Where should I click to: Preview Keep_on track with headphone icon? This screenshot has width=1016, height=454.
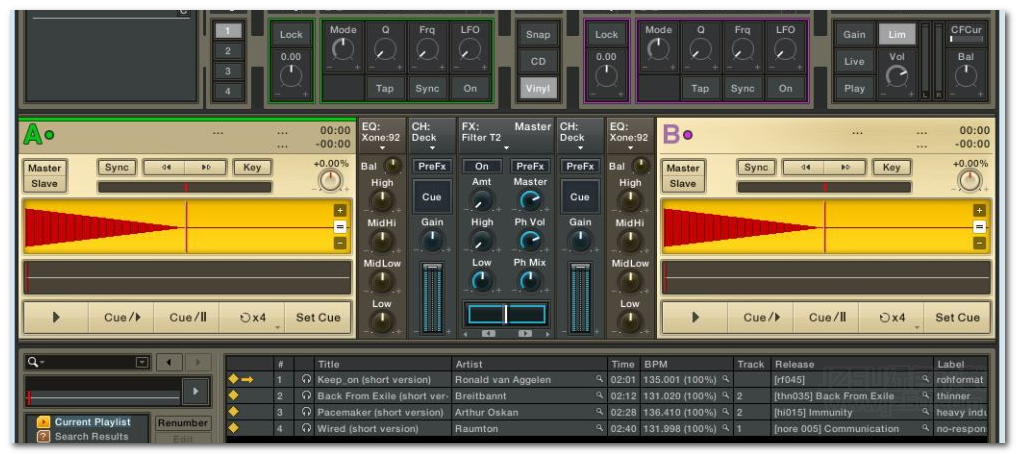[x=306, y=380]
